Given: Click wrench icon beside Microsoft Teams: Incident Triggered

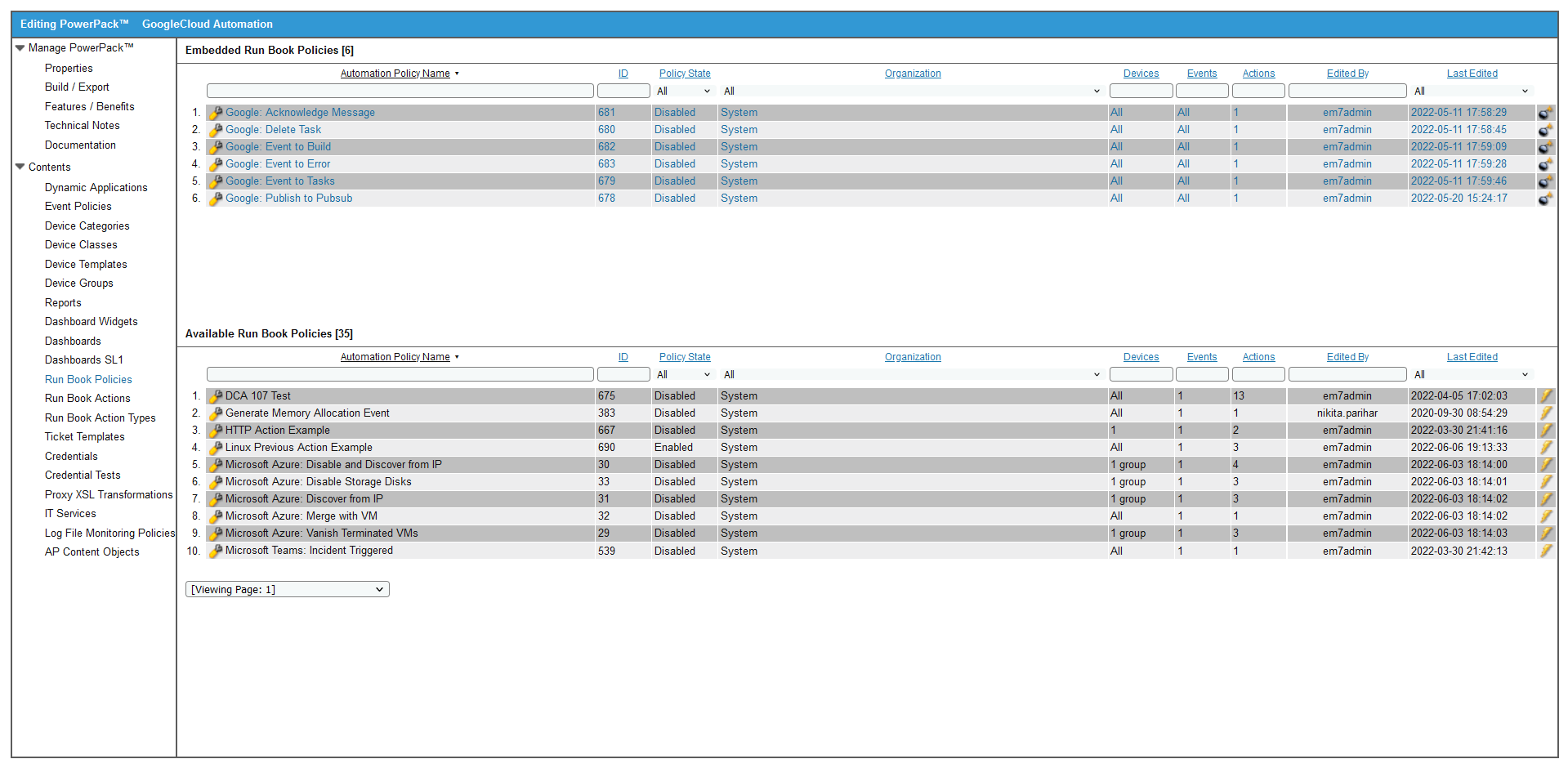Looking at the screenshot, I should [216, 551].
